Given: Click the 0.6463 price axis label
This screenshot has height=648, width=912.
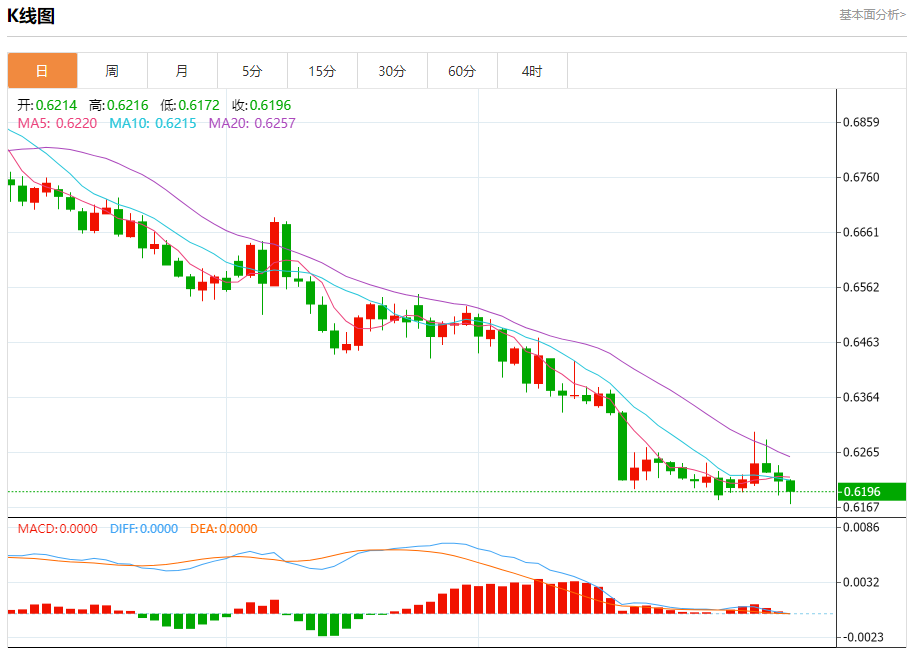Looking at the screenshot, I should tap(861, 342).
